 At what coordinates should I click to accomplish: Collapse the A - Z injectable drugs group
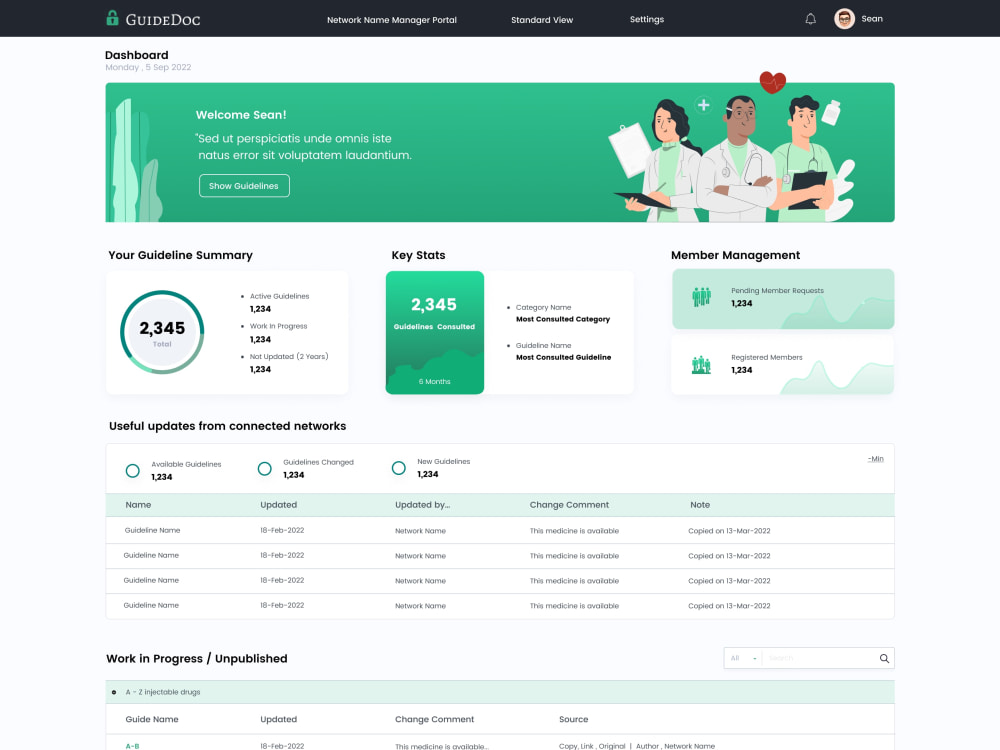tap(114, 692)
